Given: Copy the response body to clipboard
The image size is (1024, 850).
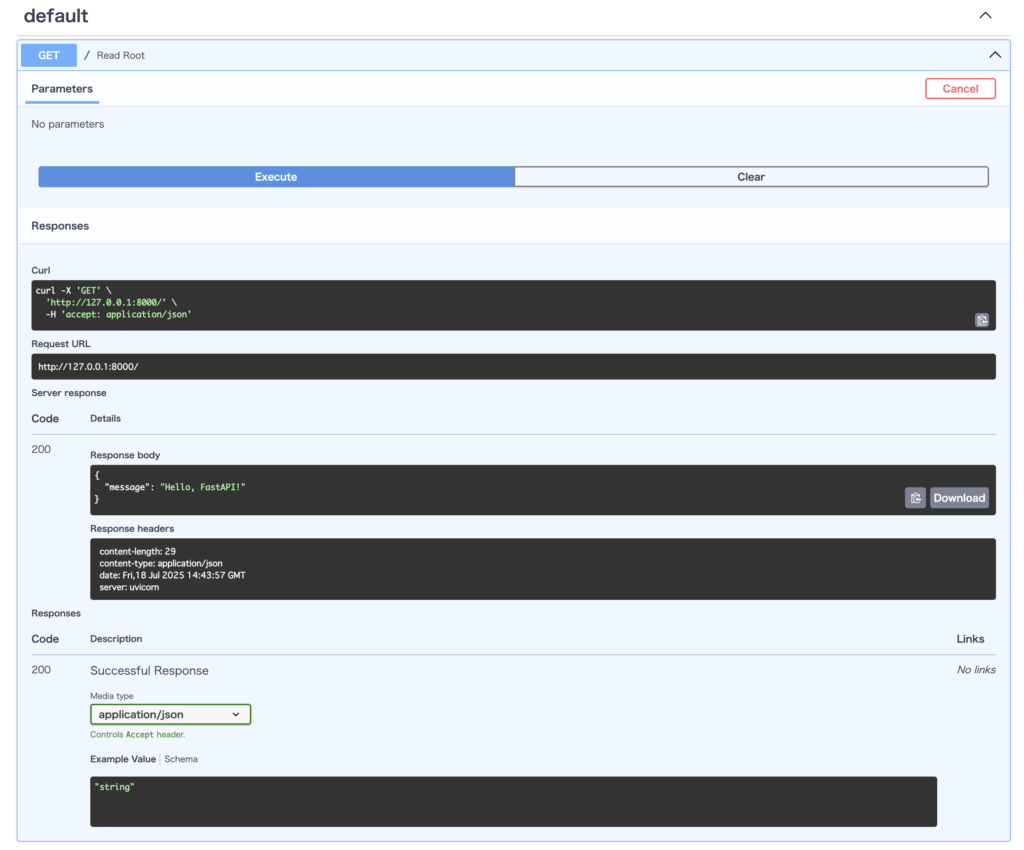Looking at the screenshot, I should tap(915, 498).
